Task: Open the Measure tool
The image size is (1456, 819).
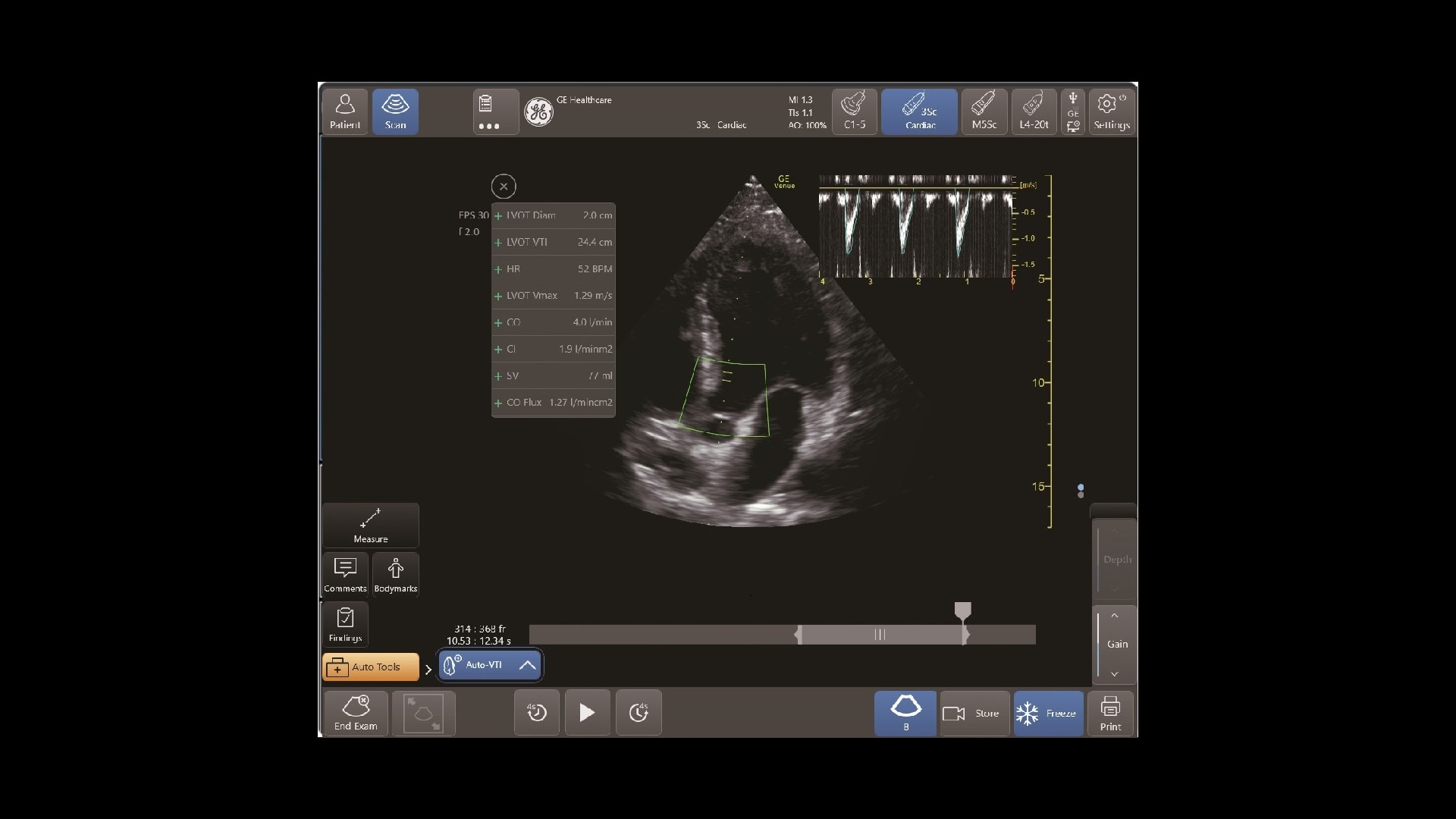Action: [371, 526]
